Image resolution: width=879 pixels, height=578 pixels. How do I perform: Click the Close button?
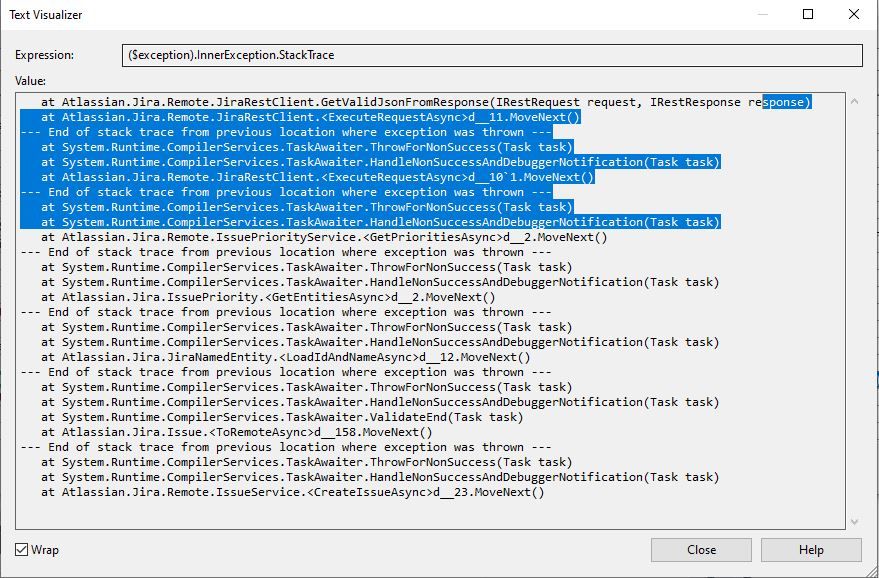click(x=701, y=550)
